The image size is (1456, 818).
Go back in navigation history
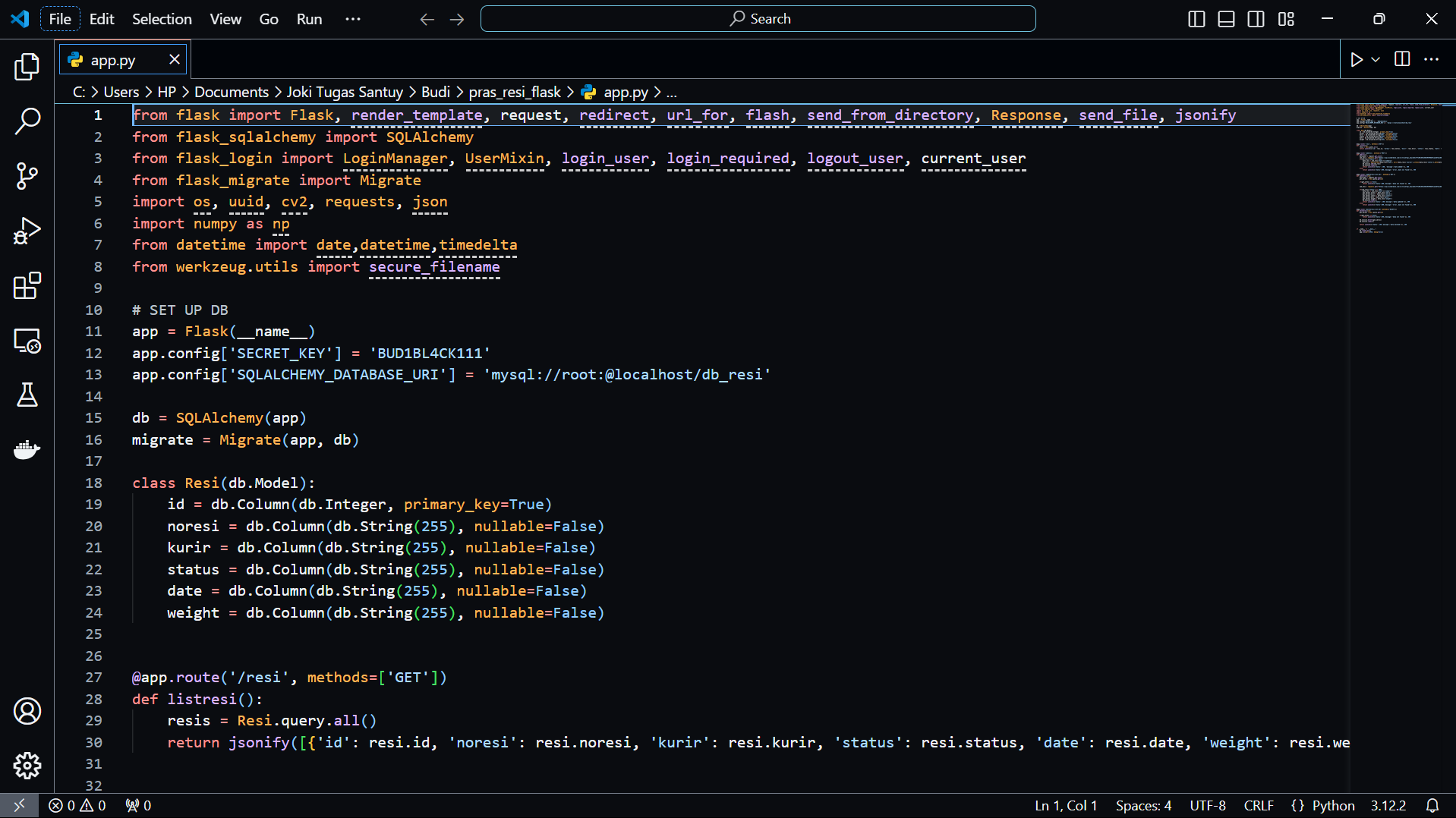[427, 19]
